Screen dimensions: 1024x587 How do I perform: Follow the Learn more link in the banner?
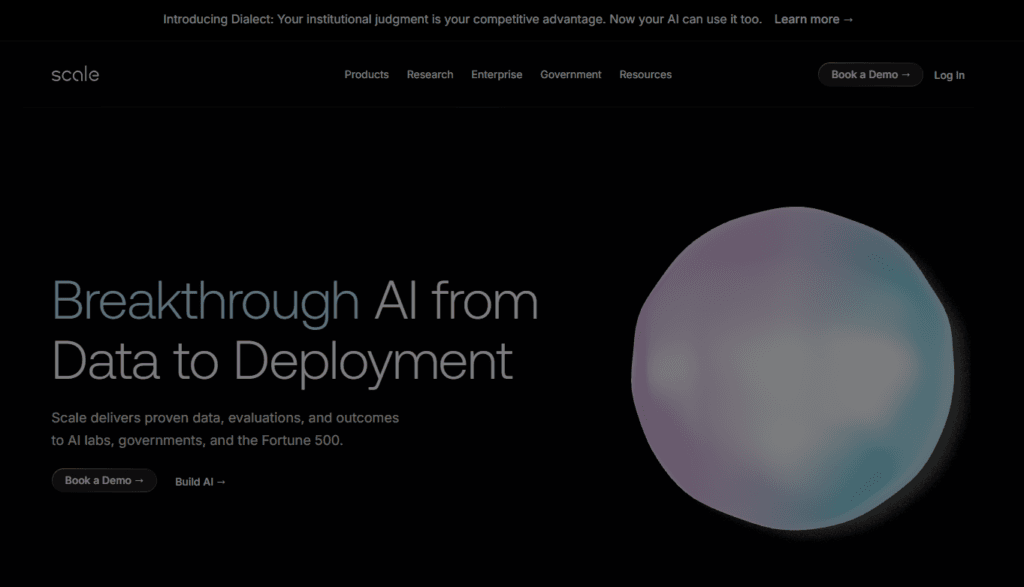814,20
